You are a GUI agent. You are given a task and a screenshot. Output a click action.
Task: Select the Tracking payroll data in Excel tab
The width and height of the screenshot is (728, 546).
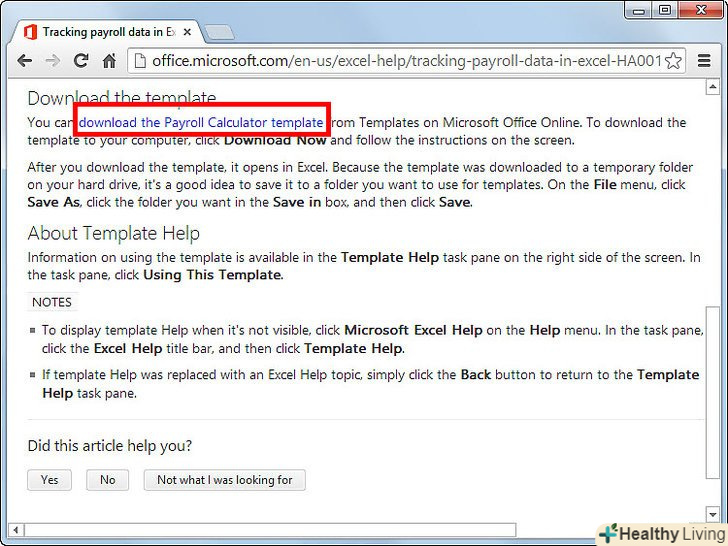110,32
